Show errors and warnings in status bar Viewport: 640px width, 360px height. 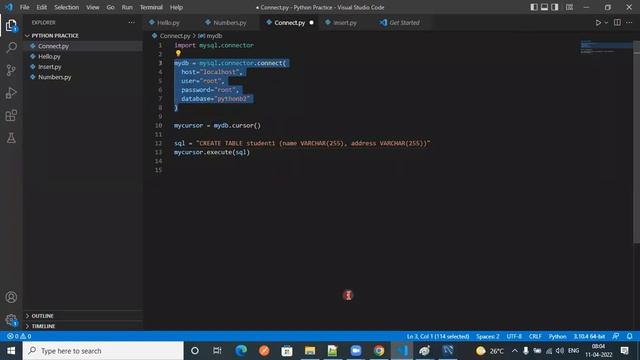19,336
